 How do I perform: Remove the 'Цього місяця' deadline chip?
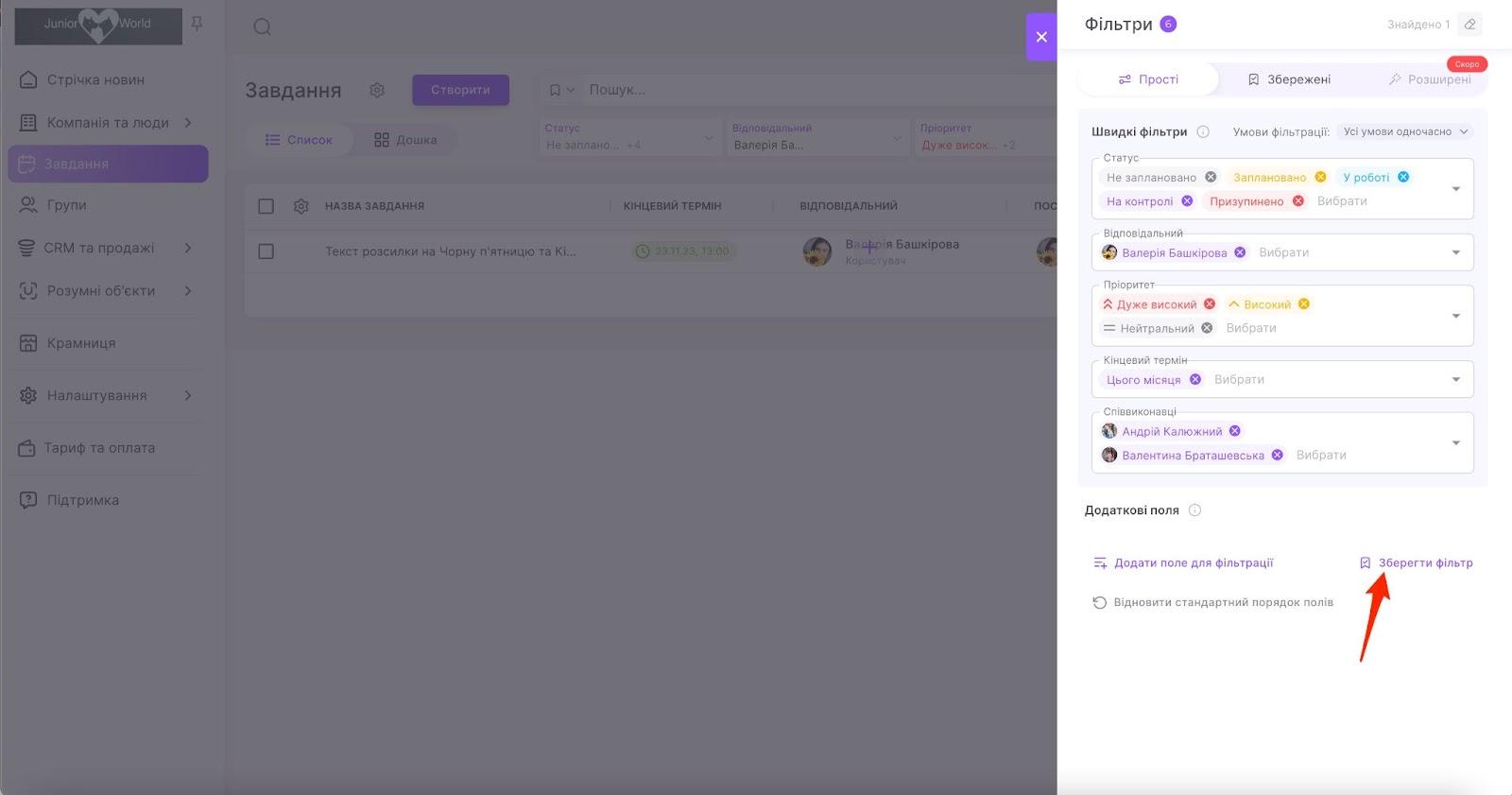coord(1195,379)
